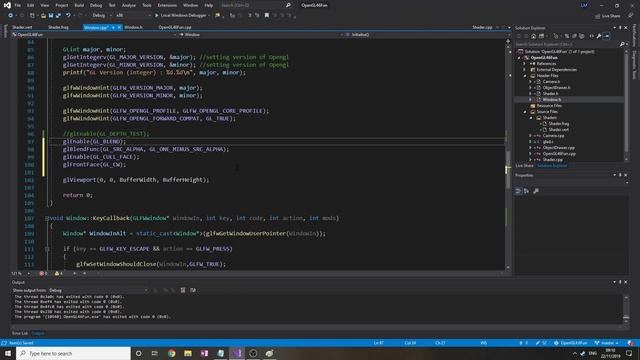Open the Extensions menu
This screenshot has width=640, height=360.
point(167,5)
